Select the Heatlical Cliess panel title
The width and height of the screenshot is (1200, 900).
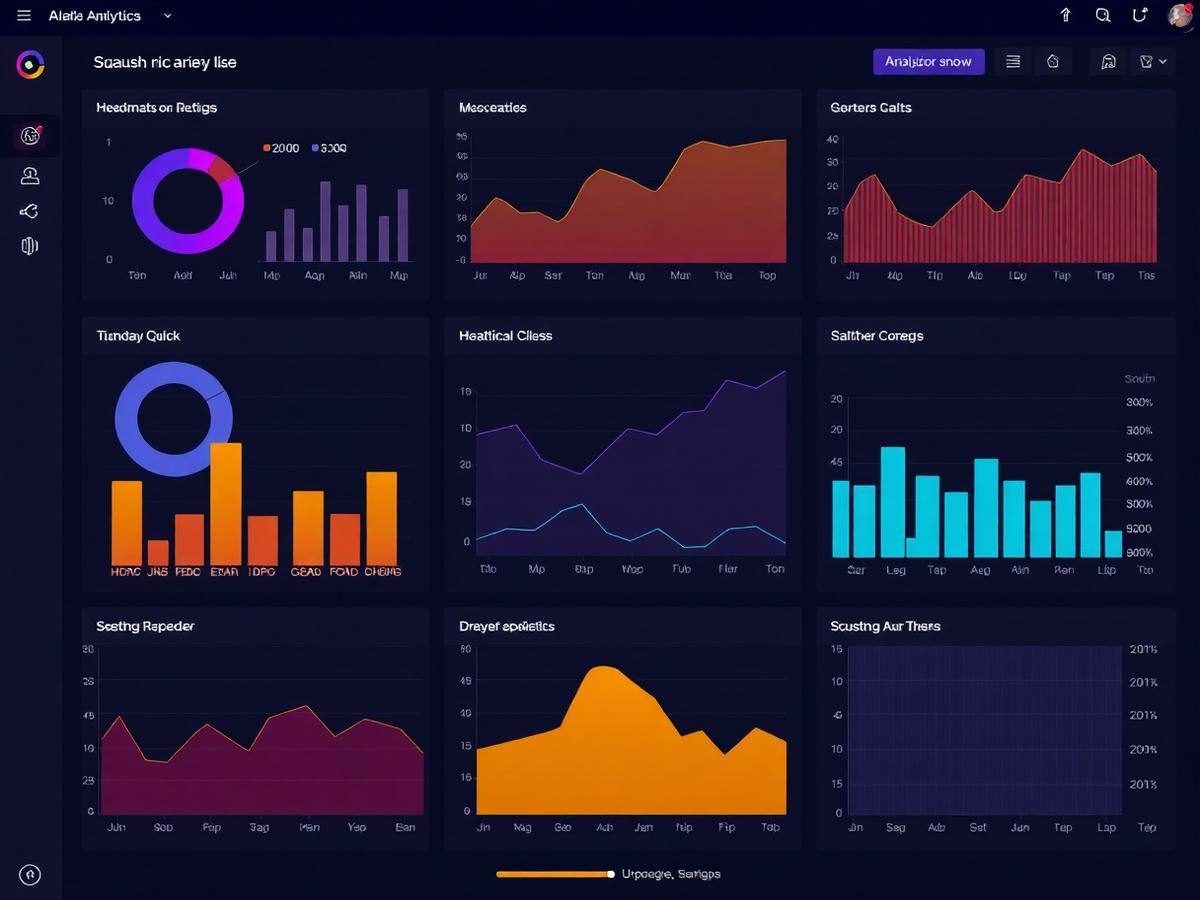tap(506, 336)
